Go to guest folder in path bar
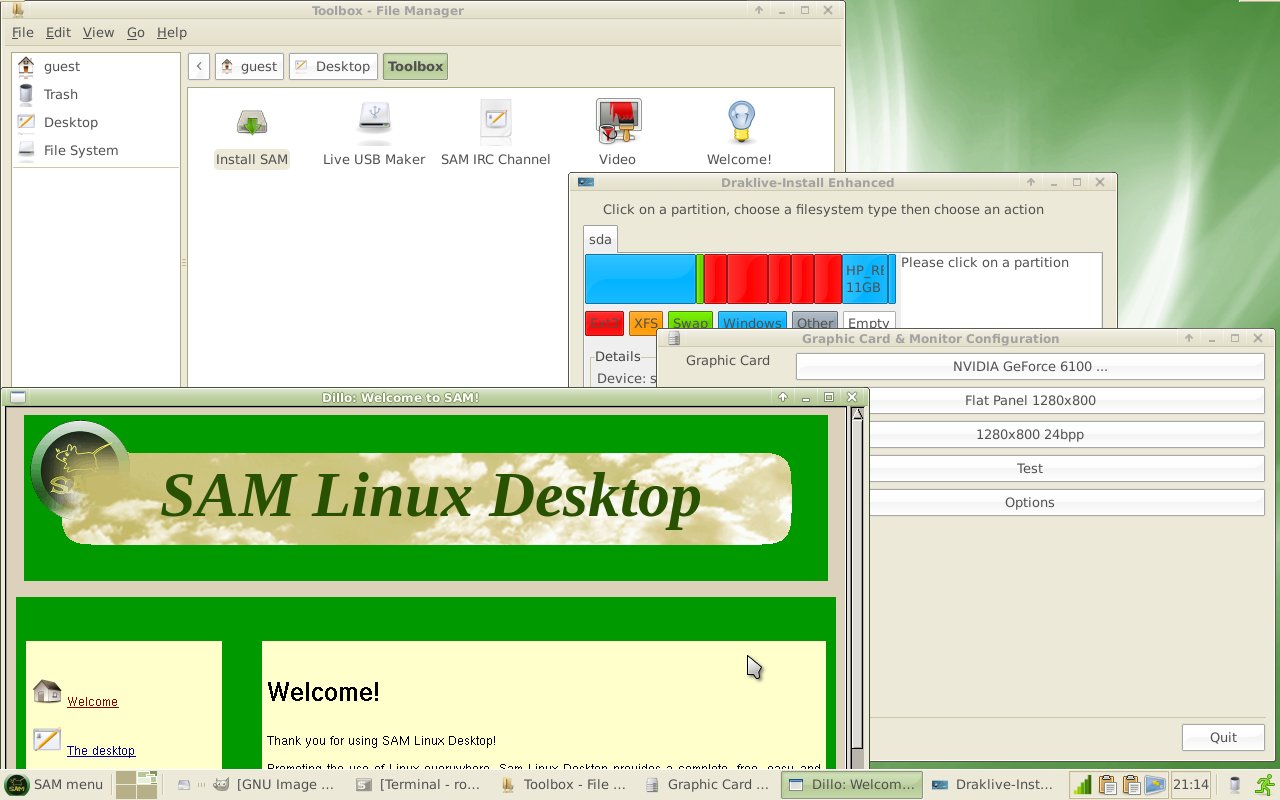The image size is (1280, 800). pos(249,66)
